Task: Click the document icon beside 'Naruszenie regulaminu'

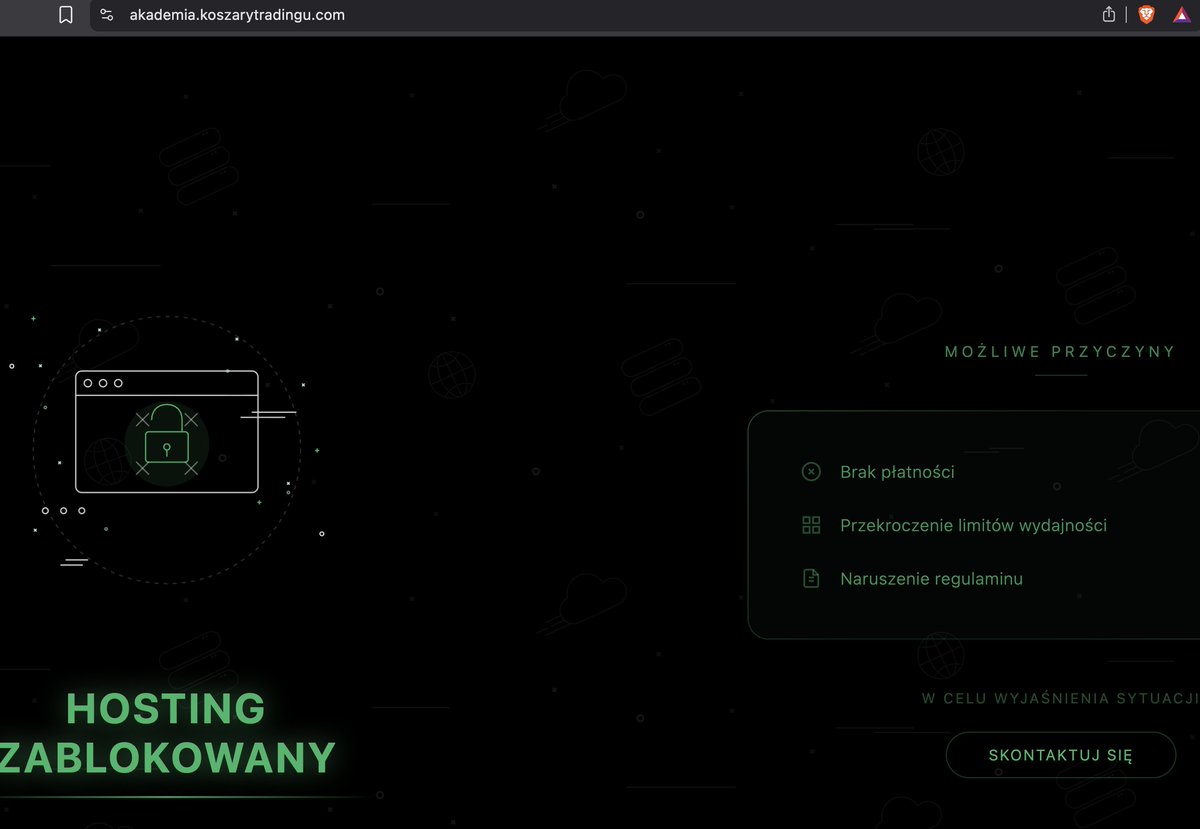Action: coord(811,578)
